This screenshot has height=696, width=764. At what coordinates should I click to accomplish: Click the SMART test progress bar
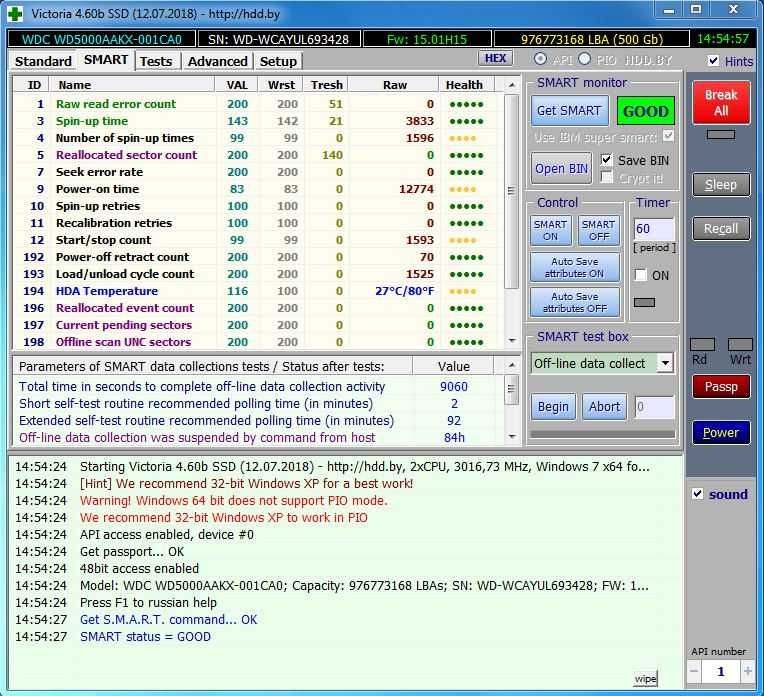pyautogui.click(x=603, y=434)
